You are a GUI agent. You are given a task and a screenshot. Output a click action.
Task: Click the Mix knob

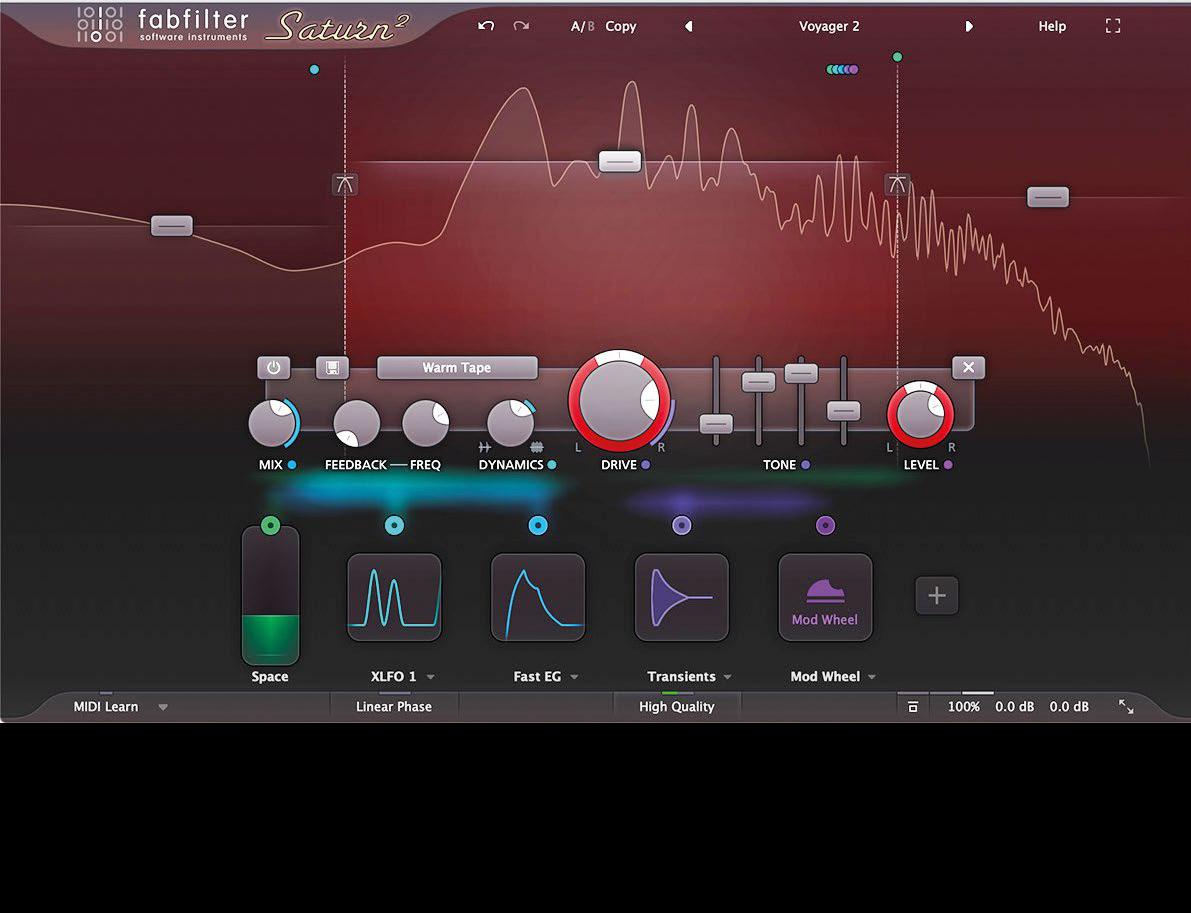point(273,423)
